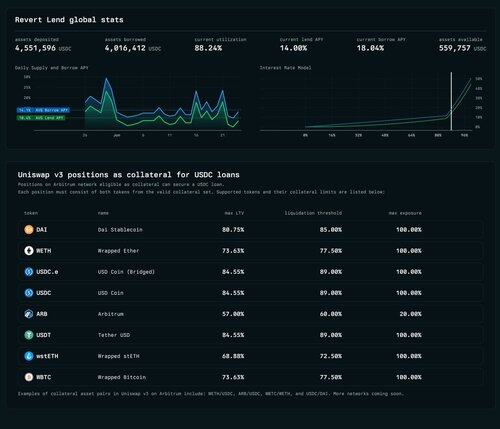500x429 pixels.
Task: Click the token column header
Action: point(31,213)
